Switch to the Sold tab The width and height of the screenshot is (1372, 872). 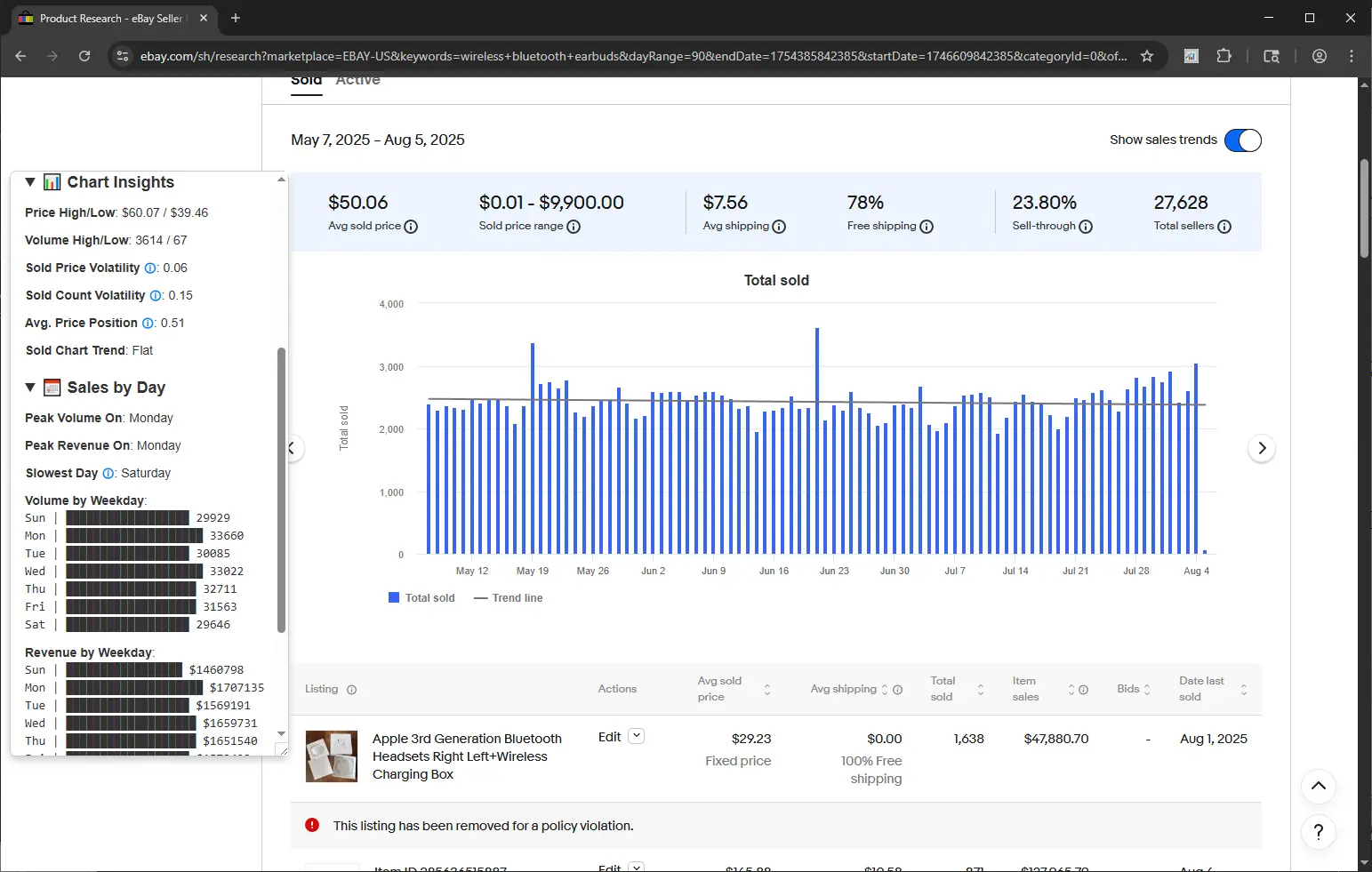pyautogui.click(x=307, y=81)
